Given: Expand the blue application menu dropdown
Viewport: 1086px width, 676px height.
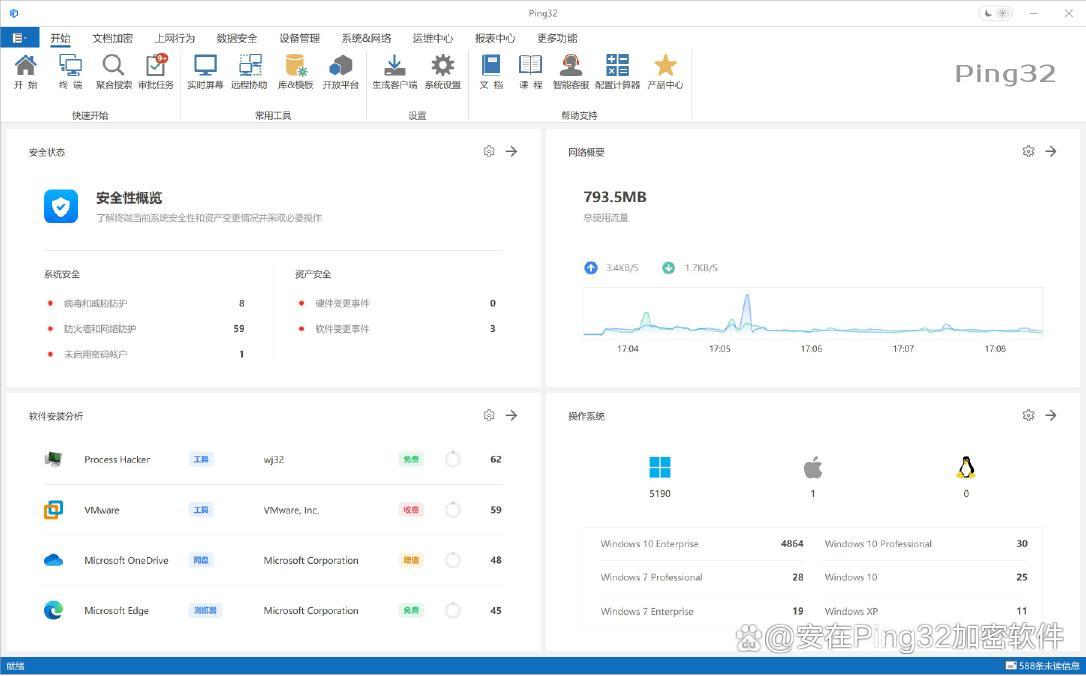Looking at the screenshot, I should 19,38.
